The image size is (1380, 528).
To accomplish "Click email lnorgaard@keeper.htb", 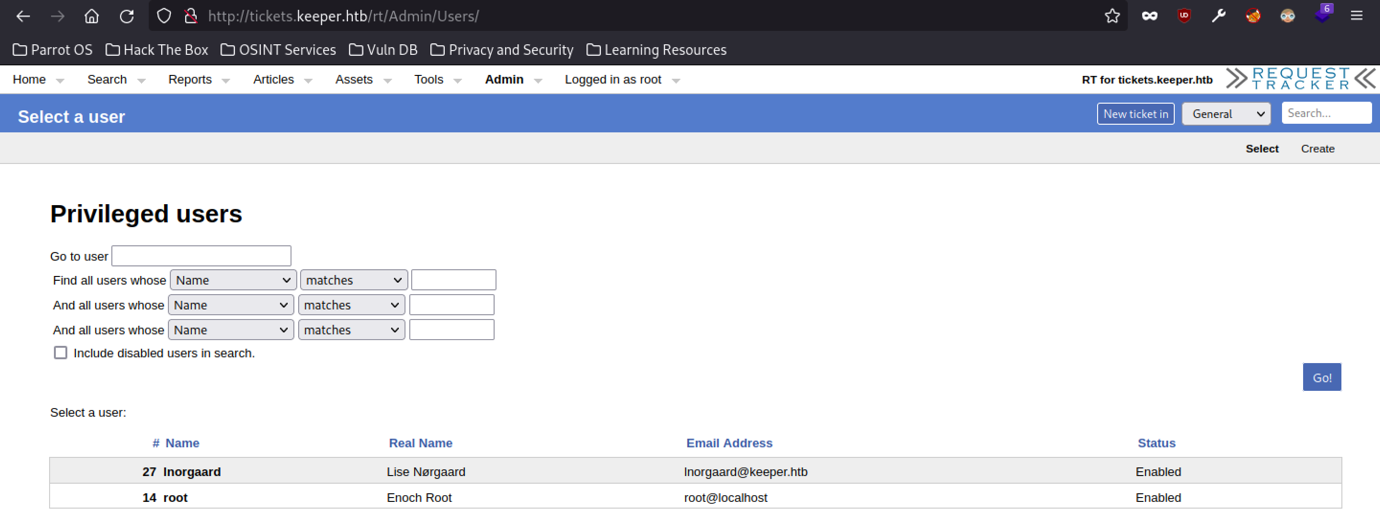I will point(746,471).
